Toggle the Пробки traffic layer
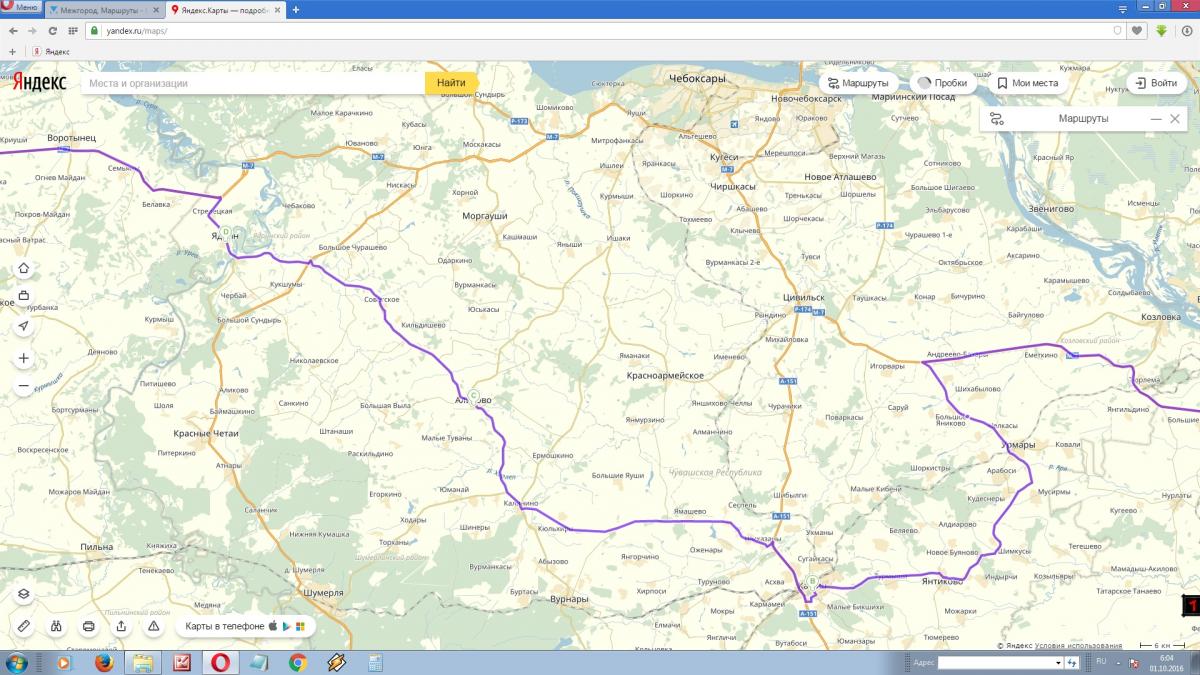The image size is (1200, 675). [943, 83]
